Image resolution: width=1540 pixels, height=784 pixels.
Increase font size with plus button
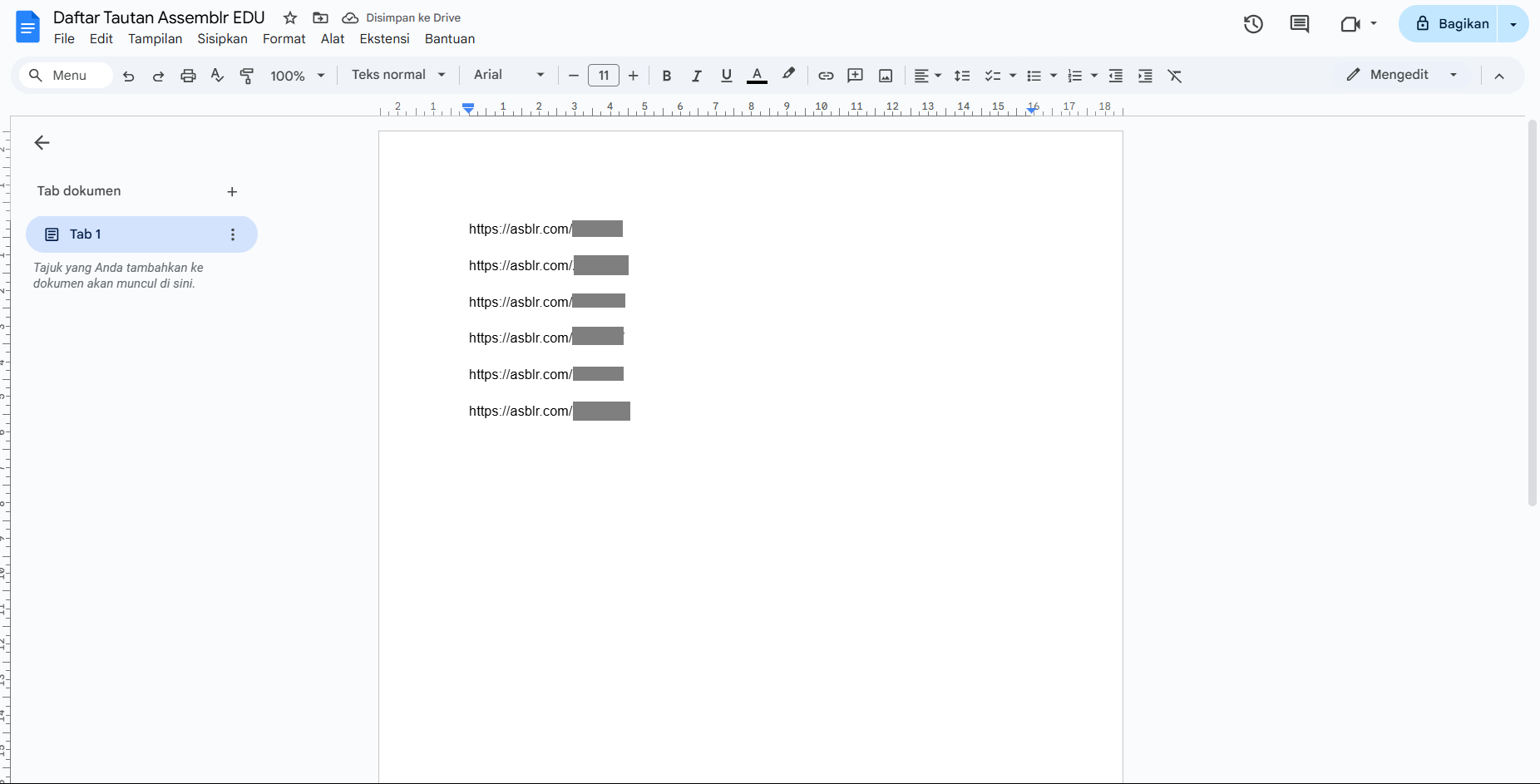[633, 76]
